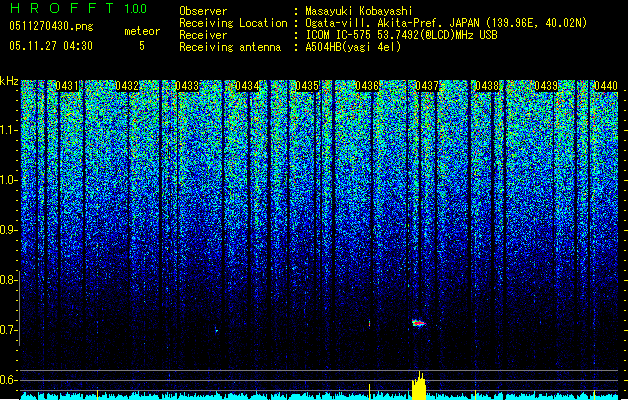Image resolution: width=629 pixels, height=400 pixels.
Task: Click the Receiver field label
Action: 203,35
